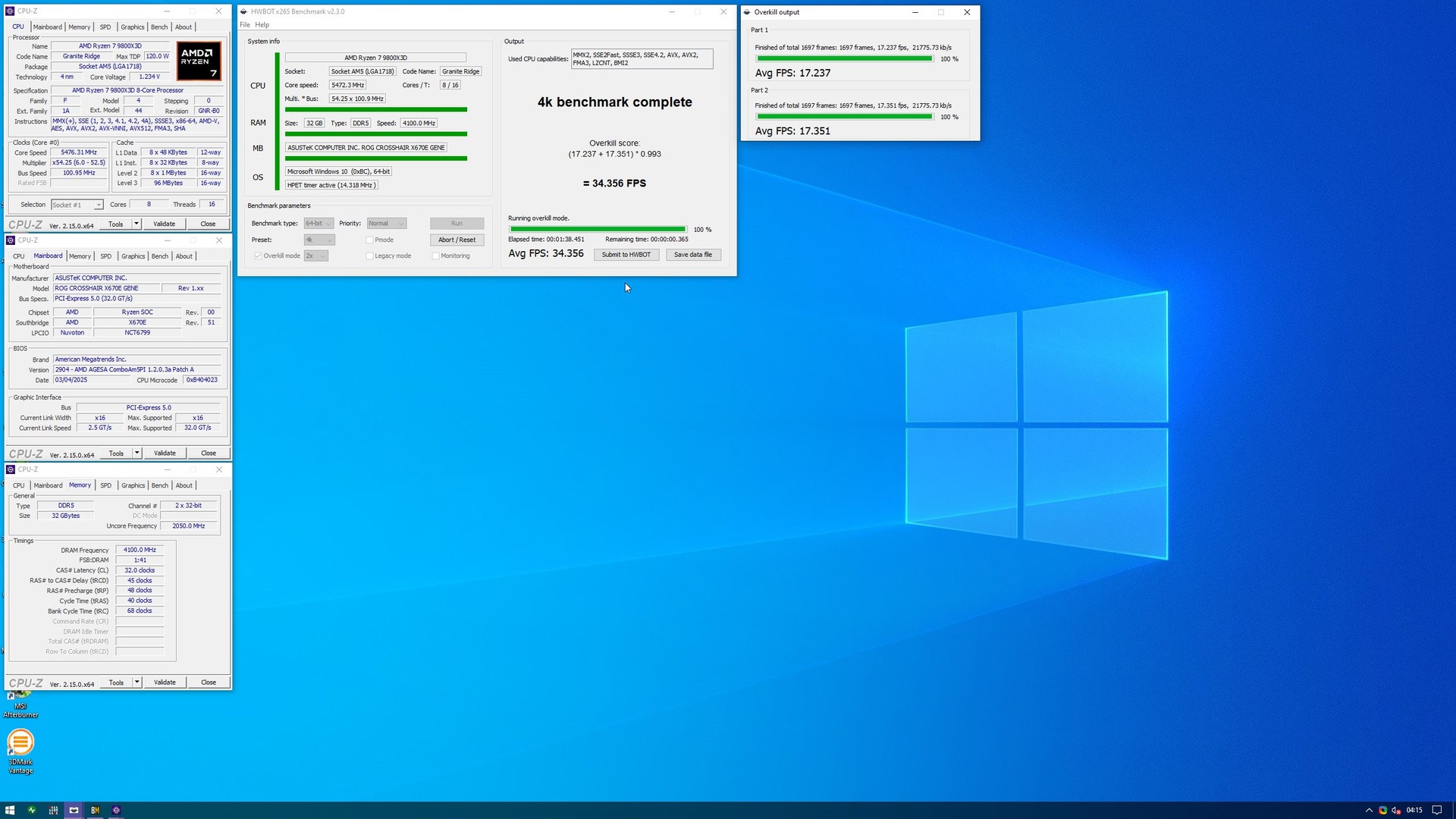Click Validate in the top CPU-Z window
This screenshot has width=1456, height=819.
point(164,224)
